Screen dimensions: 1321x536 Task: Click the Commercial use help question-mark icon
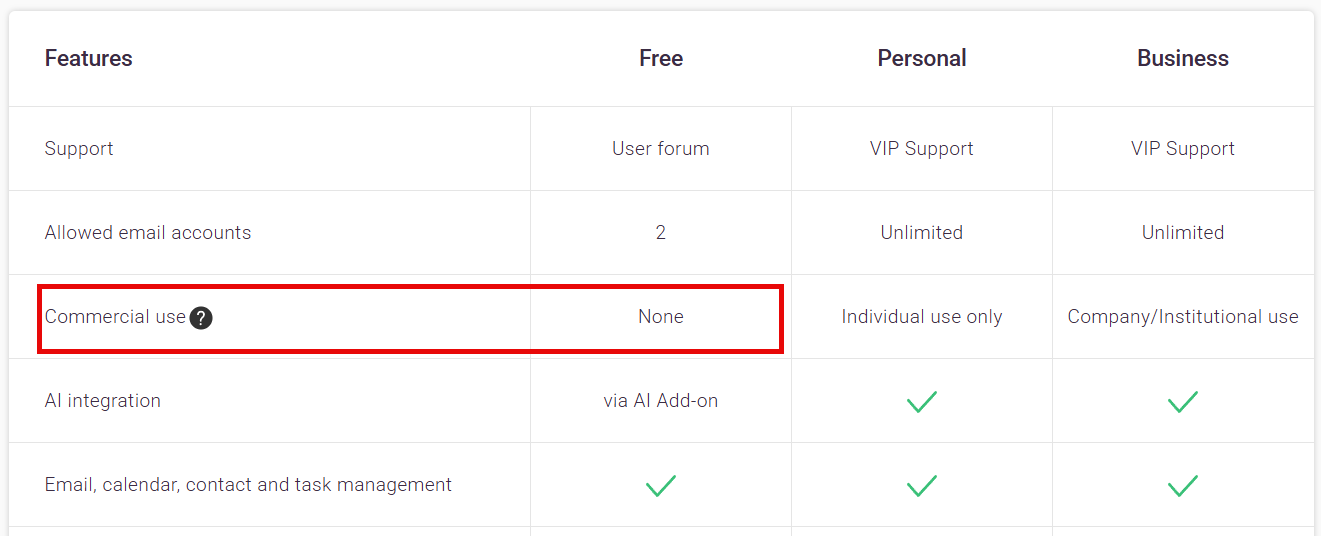point(201,318)
